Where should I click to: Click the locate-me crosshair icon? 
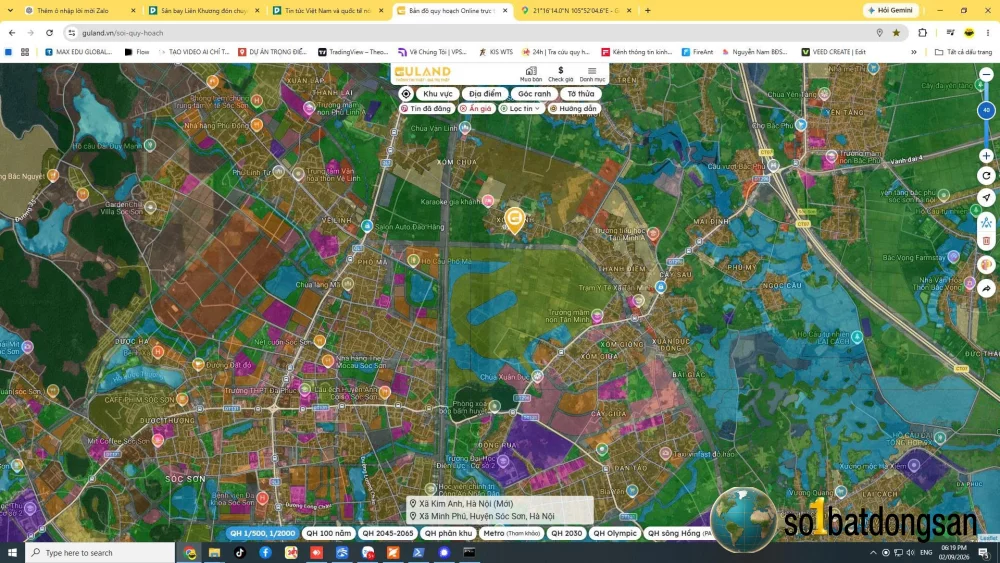[x=406, y=94]
